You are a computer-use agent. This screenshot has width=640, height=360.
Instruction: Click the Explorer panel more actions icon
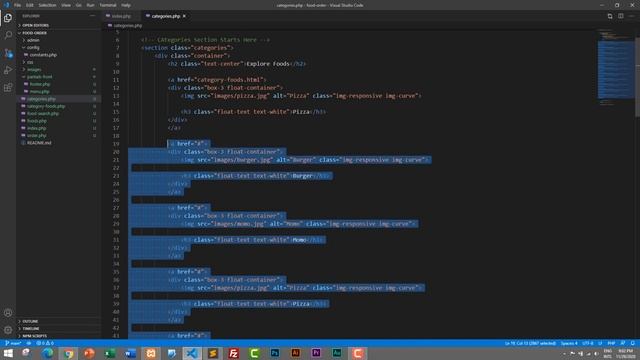93,16
